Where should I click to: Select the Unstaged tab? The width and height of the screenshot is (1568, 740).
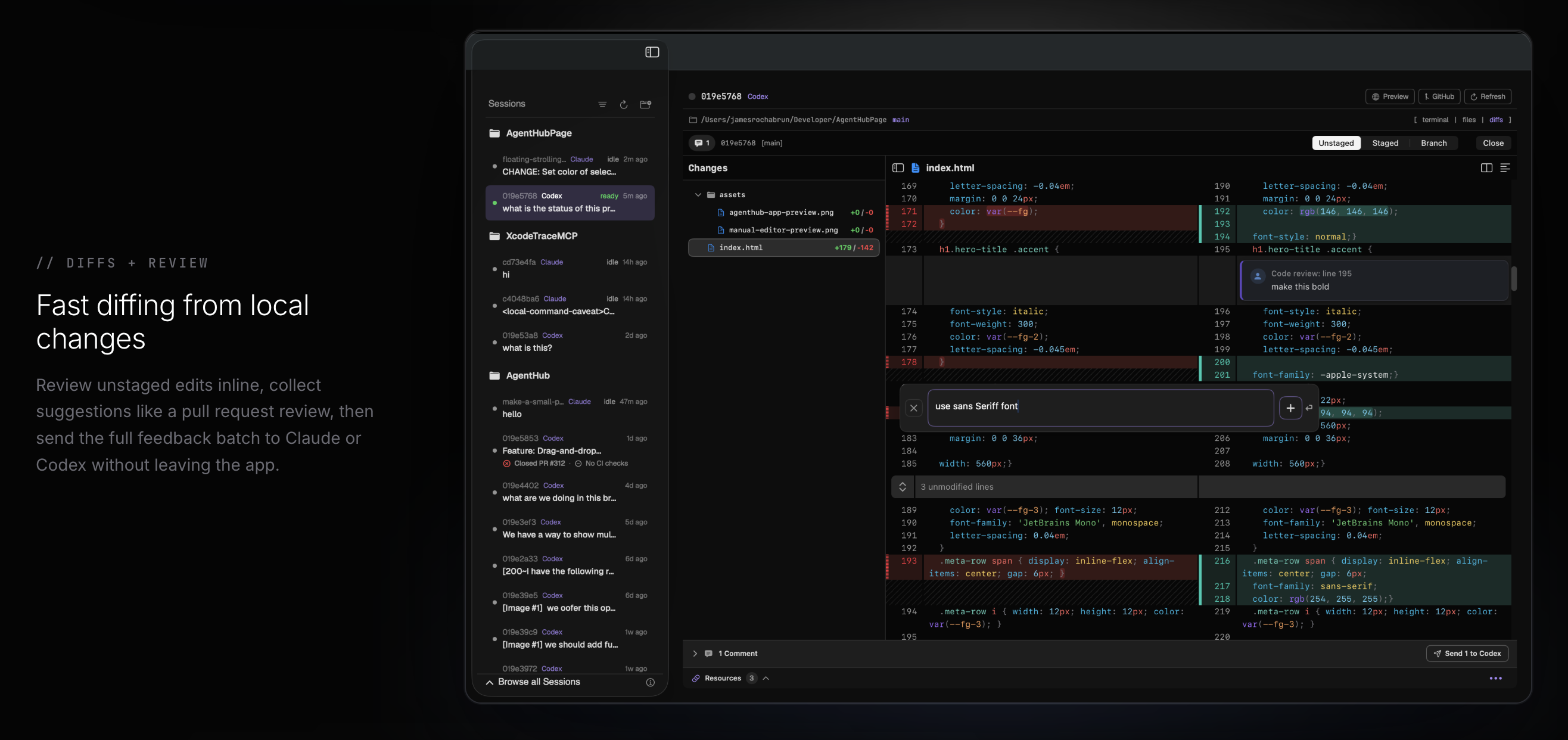(1336, 143)
